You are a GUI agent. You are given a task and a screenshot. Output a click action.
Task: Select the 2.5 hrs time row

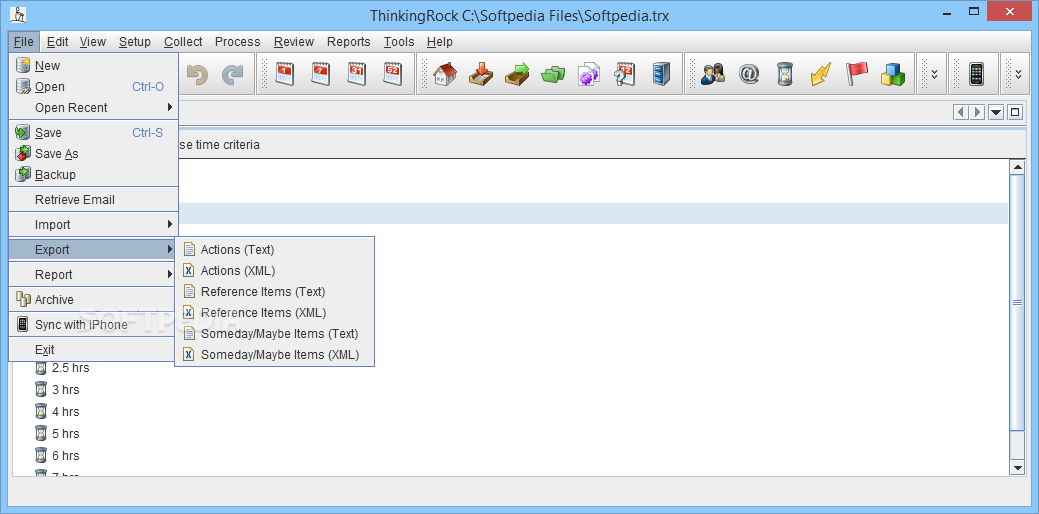click(x=62, y=368)
